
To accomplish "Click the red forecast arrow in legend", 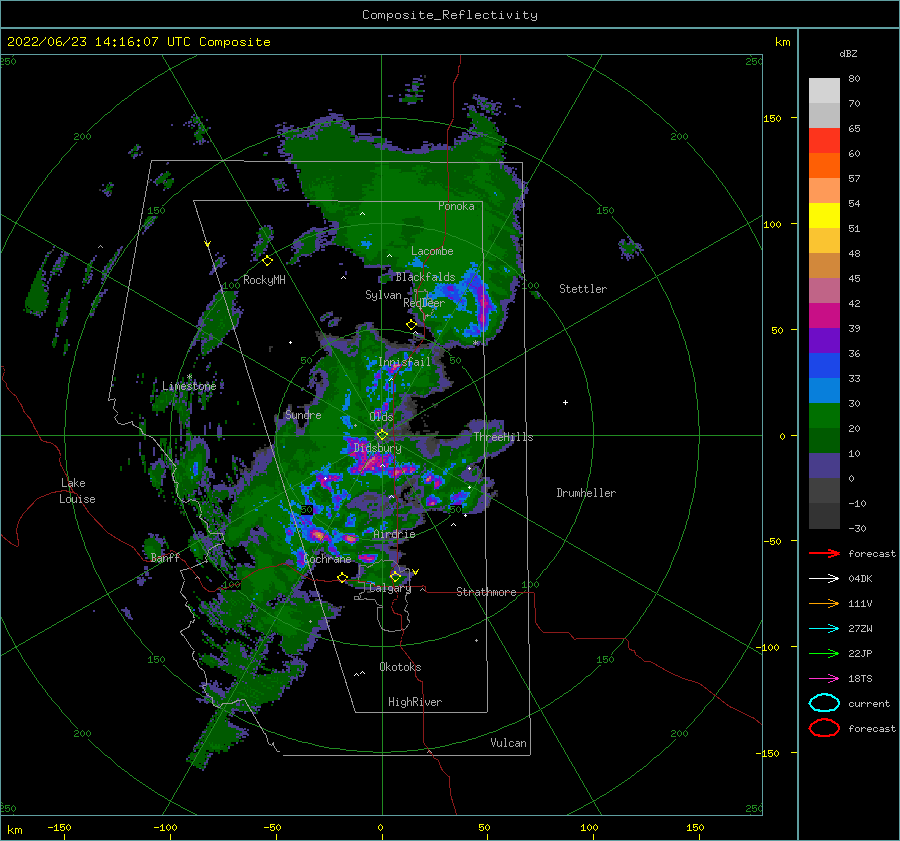I will click(x=824, y=553).
